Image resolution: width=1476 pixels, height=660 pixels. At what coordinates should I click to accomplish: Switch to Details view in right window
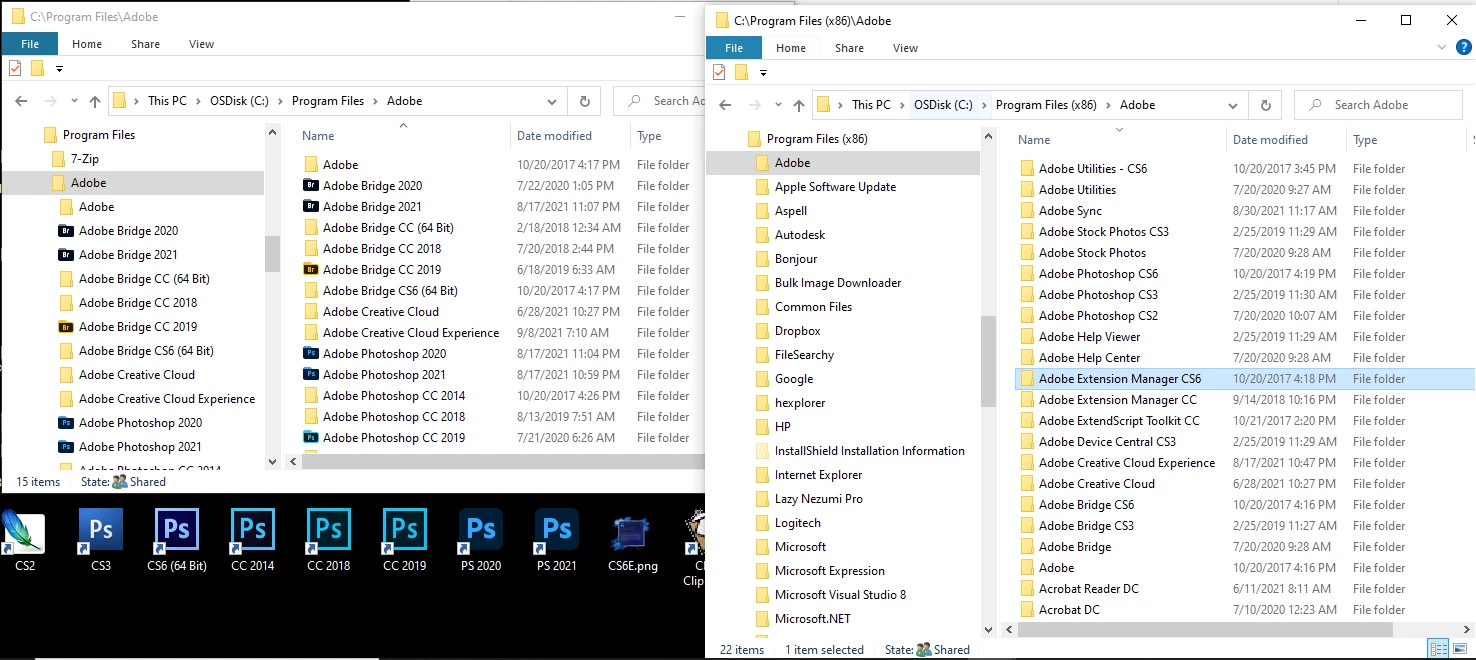coord(1437,649)
